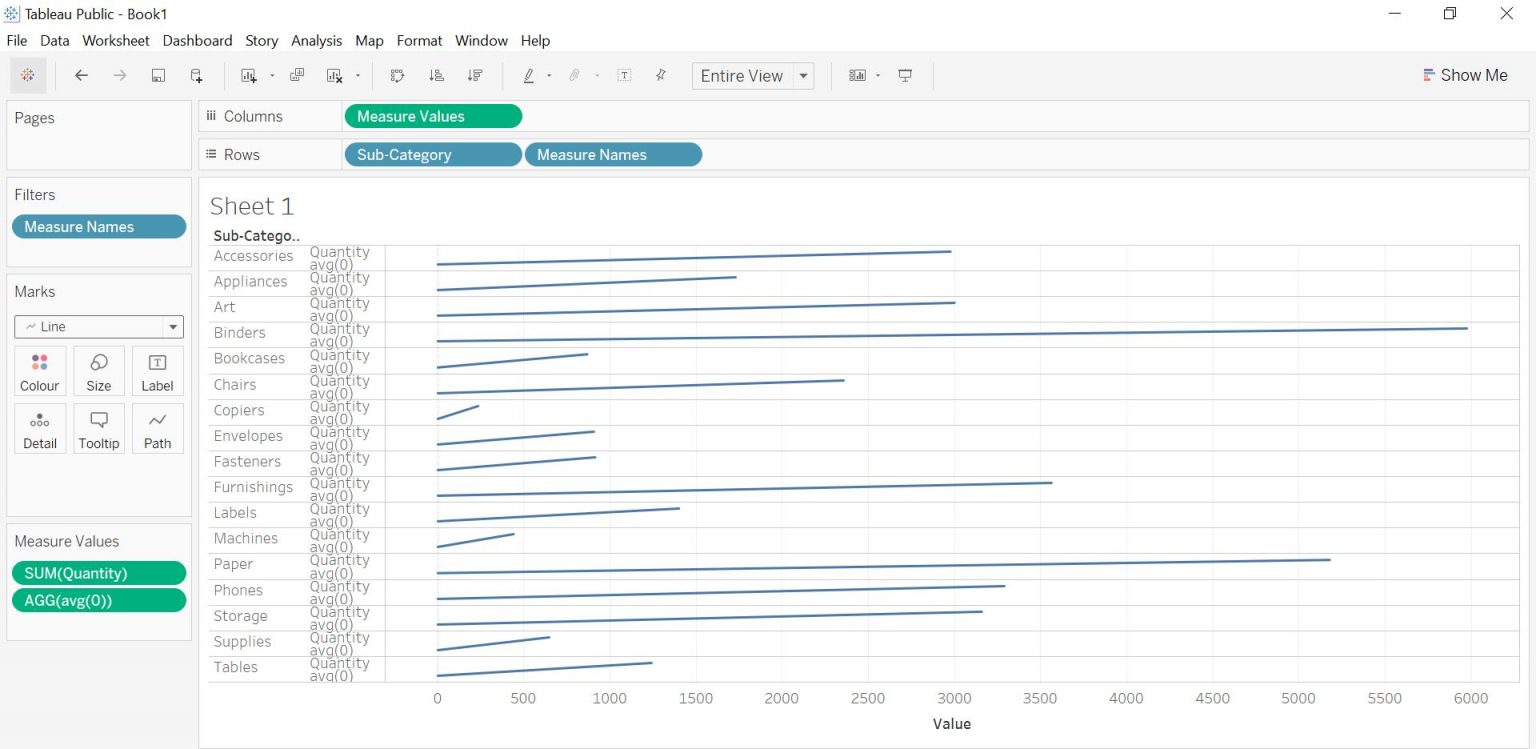The width and height of the screenshot is (1536, 749).
Task: Open the Analysis menu
Action: pos(316,41)
